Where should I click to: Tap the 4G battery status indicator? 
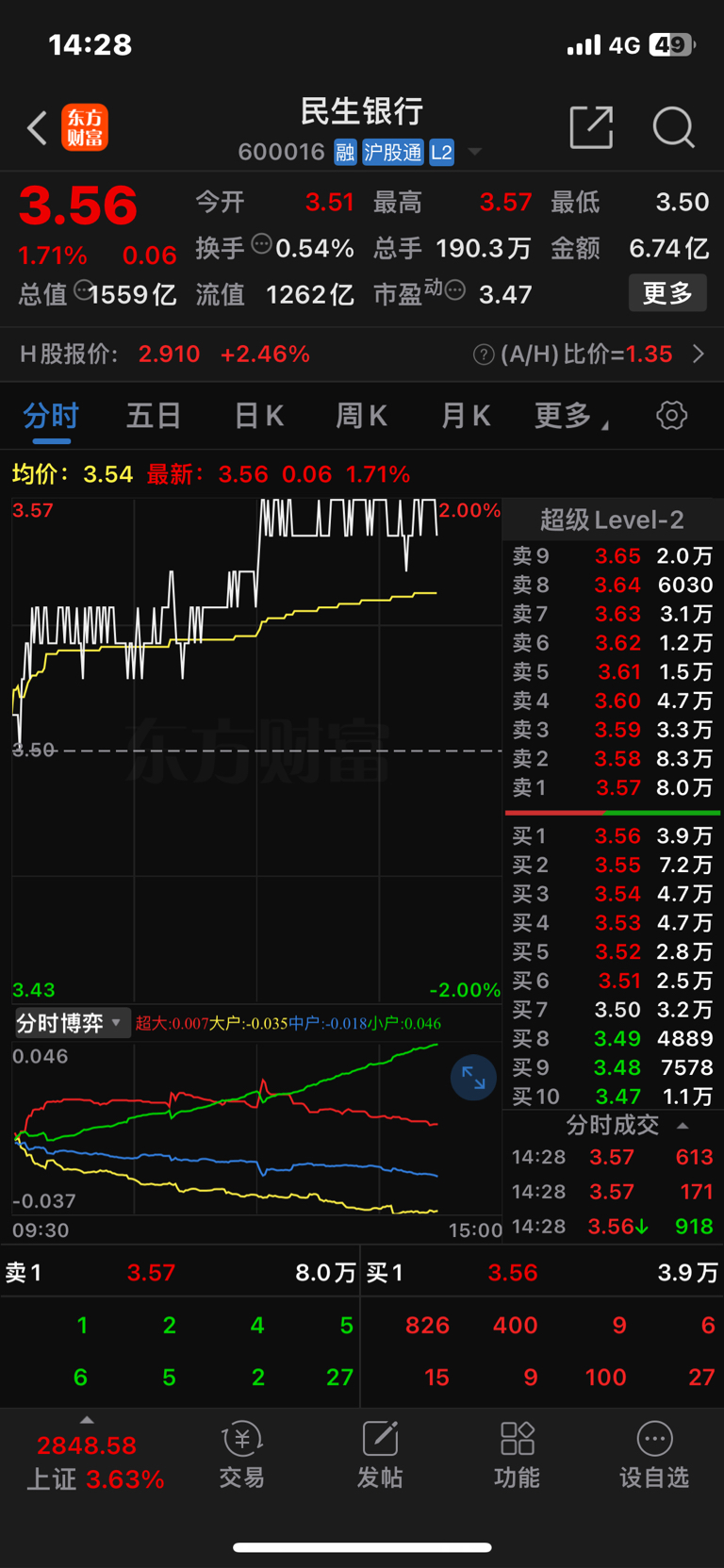pyautogui.click(x=672, y=44)
